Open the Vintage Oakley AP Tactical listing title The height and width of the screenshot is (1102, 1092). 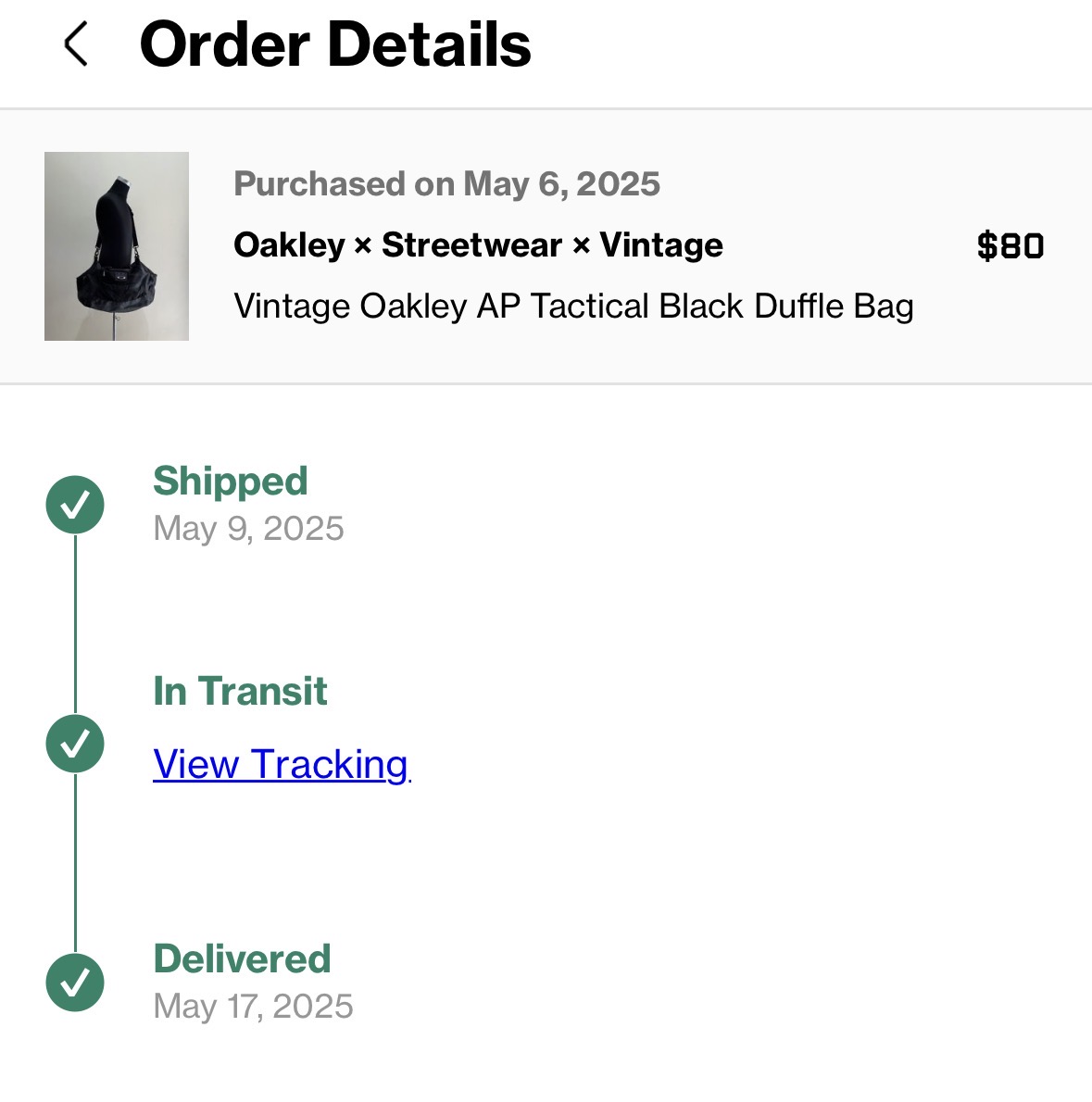tap(573, 306)
